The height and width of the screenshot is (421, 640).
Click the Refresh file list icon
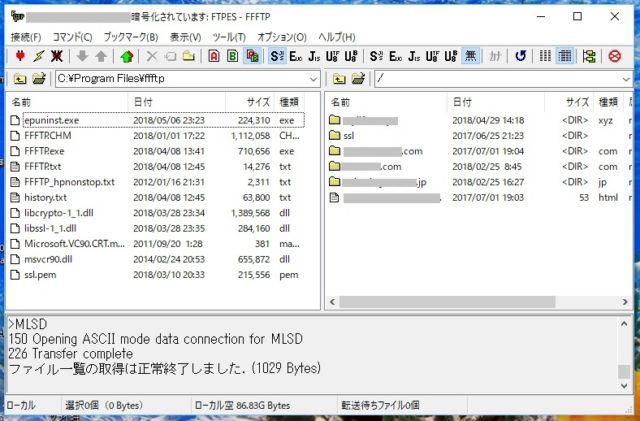click(x=521, y=56)
